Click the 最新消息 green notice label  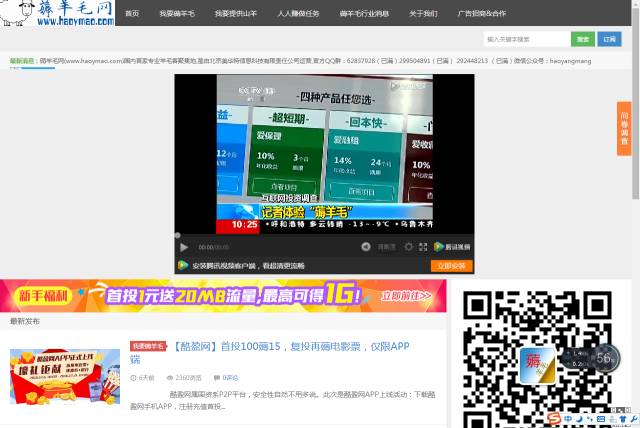pos(22,61)
